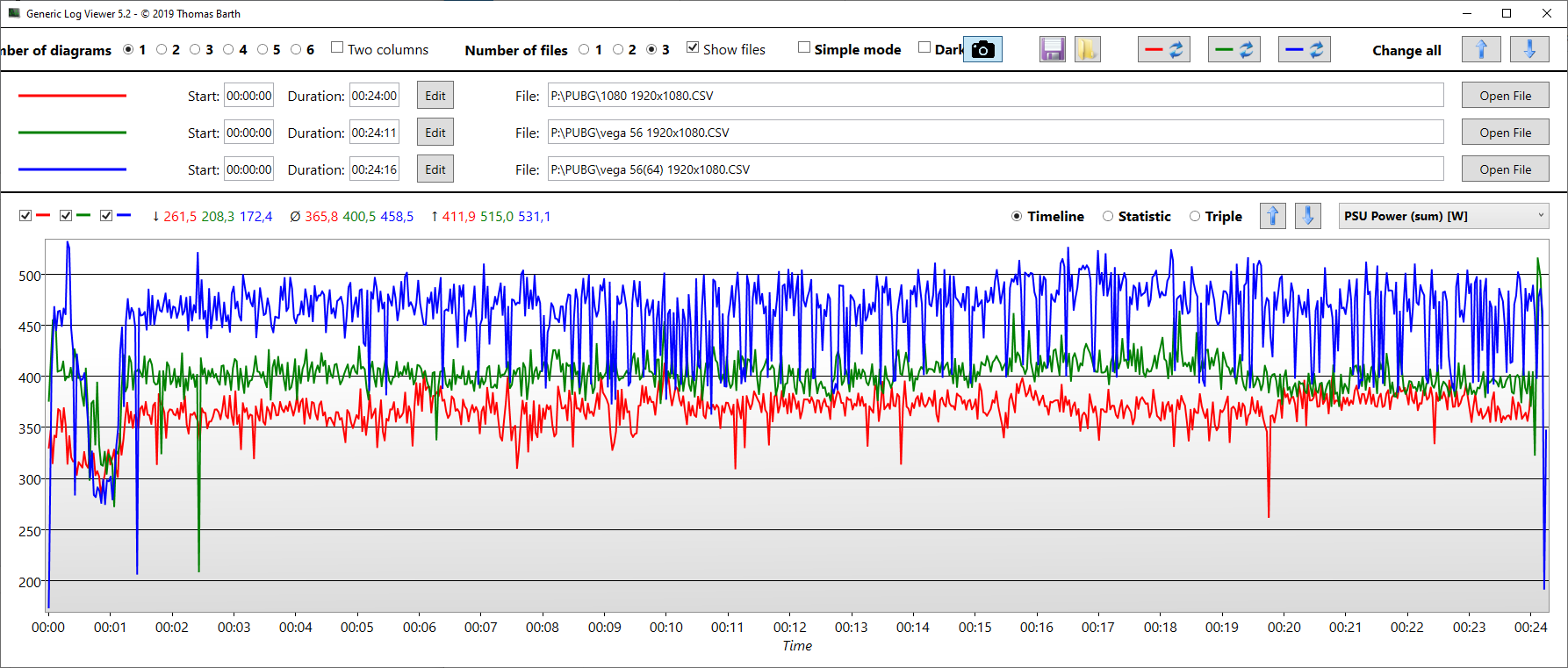Open the PSU Power (sum) [W] dropdown
The image size is (1568, 668).
[x=1442, y=216]
